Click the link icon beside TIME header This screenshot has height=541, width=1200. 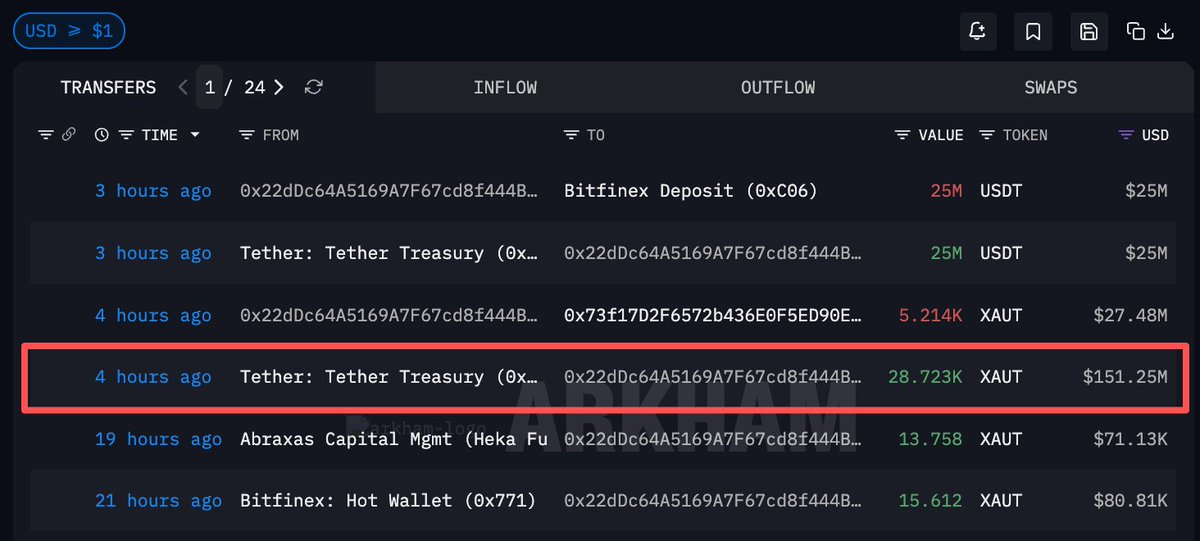pyautogui.click(x=69, y=135)
